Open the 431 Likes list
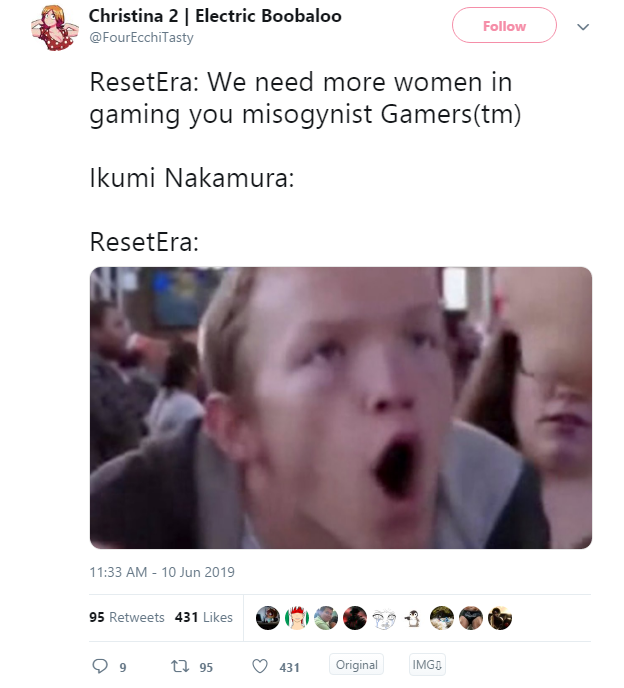 204,617
